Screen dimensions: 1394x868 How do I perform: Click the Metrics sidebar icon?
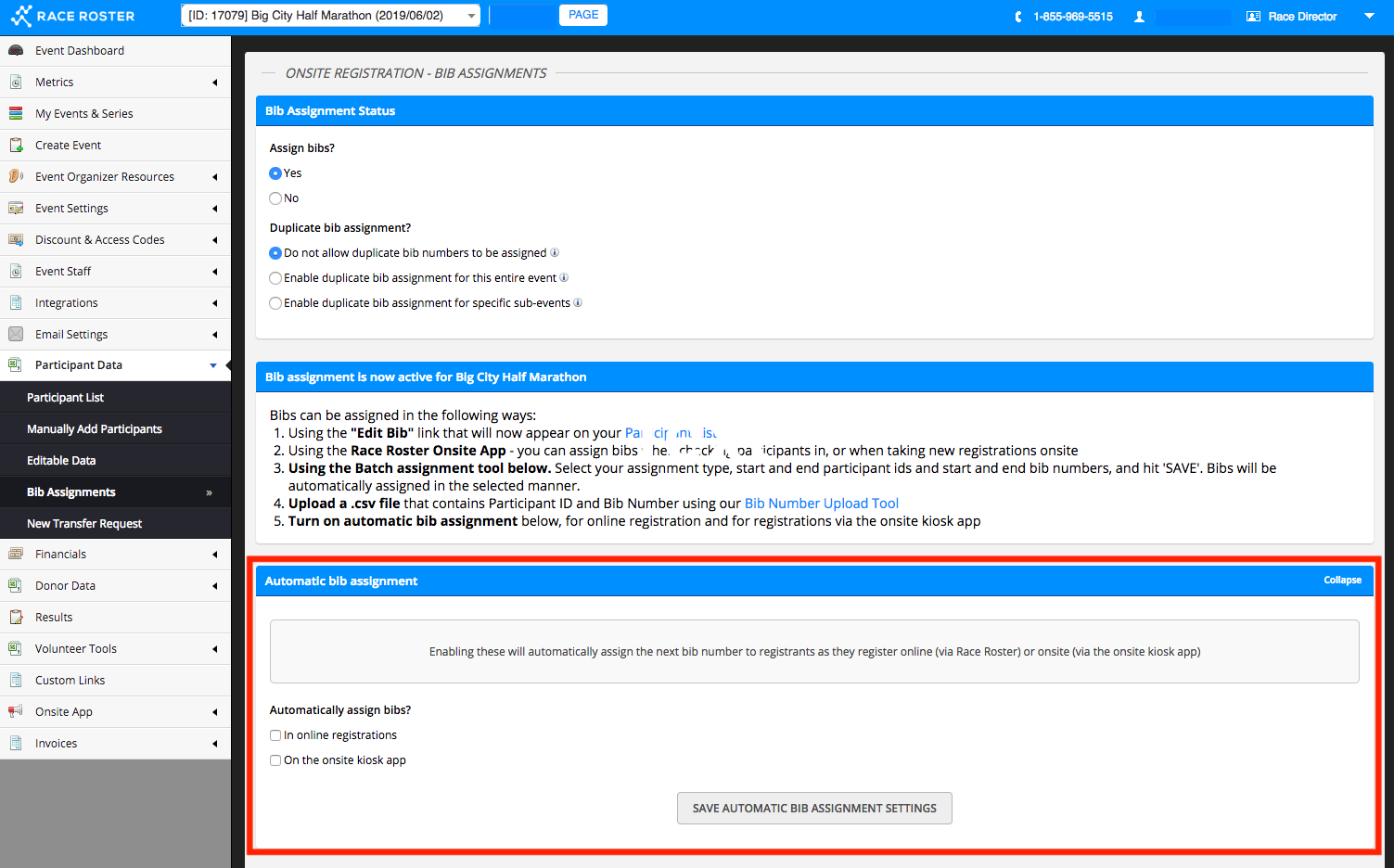pyautogui.click(x=16, y=82)
